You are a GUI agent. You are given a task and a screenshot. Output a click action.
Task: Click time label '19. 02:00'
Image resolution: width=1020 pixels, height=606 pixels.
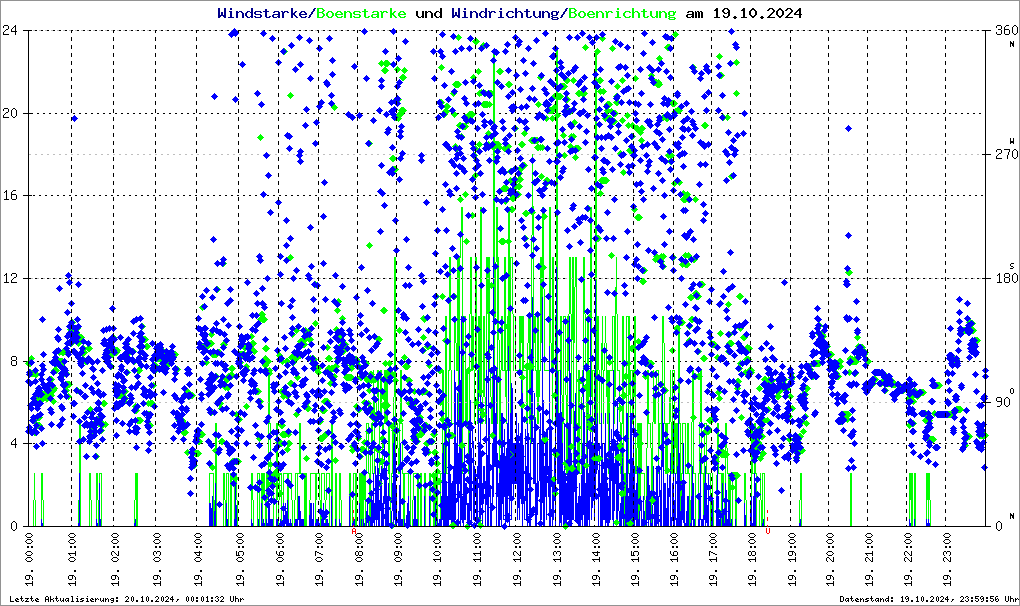[114, 559]
